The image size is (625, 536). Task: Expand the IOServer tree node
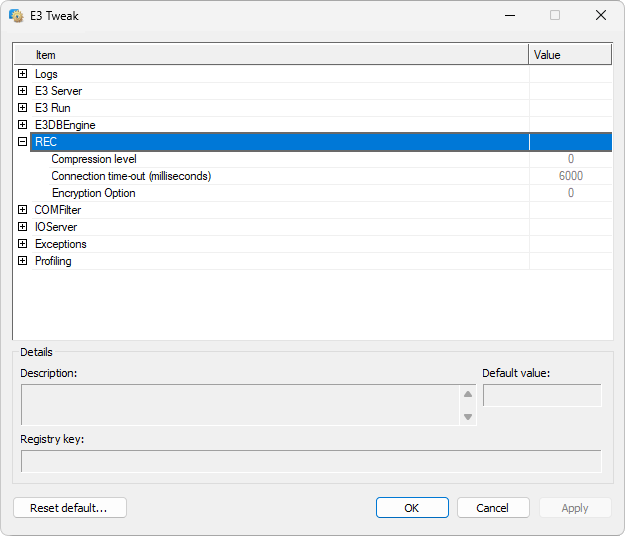(x=22, y=227)
